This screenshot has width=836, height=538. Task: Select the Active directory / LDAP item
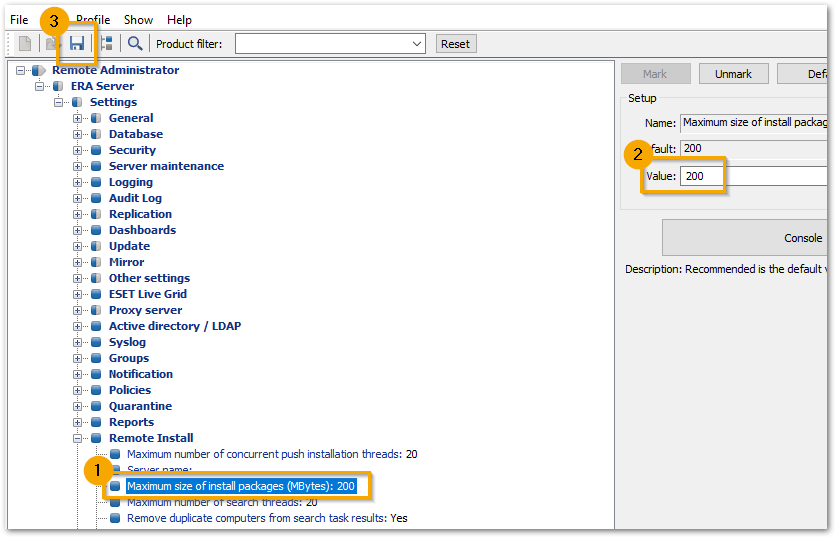point(175,326)
